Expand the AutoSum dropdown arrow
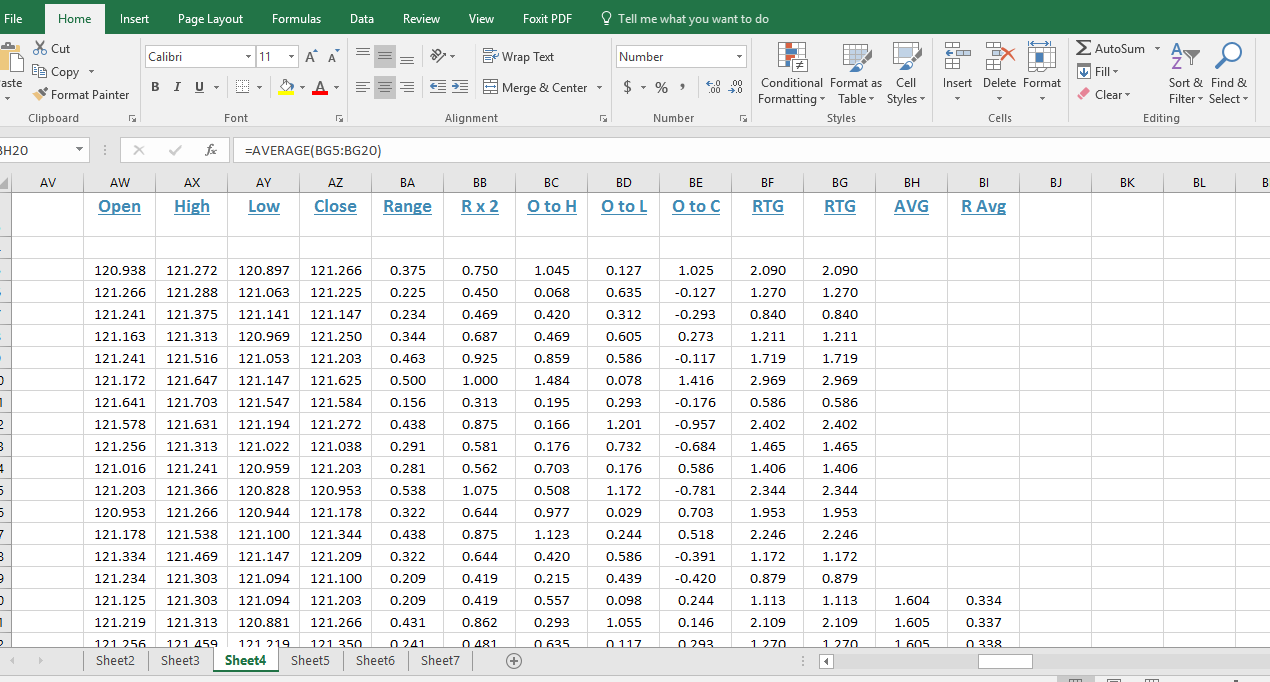This screenshot has height=682, width=1270. pos(1158,49)
